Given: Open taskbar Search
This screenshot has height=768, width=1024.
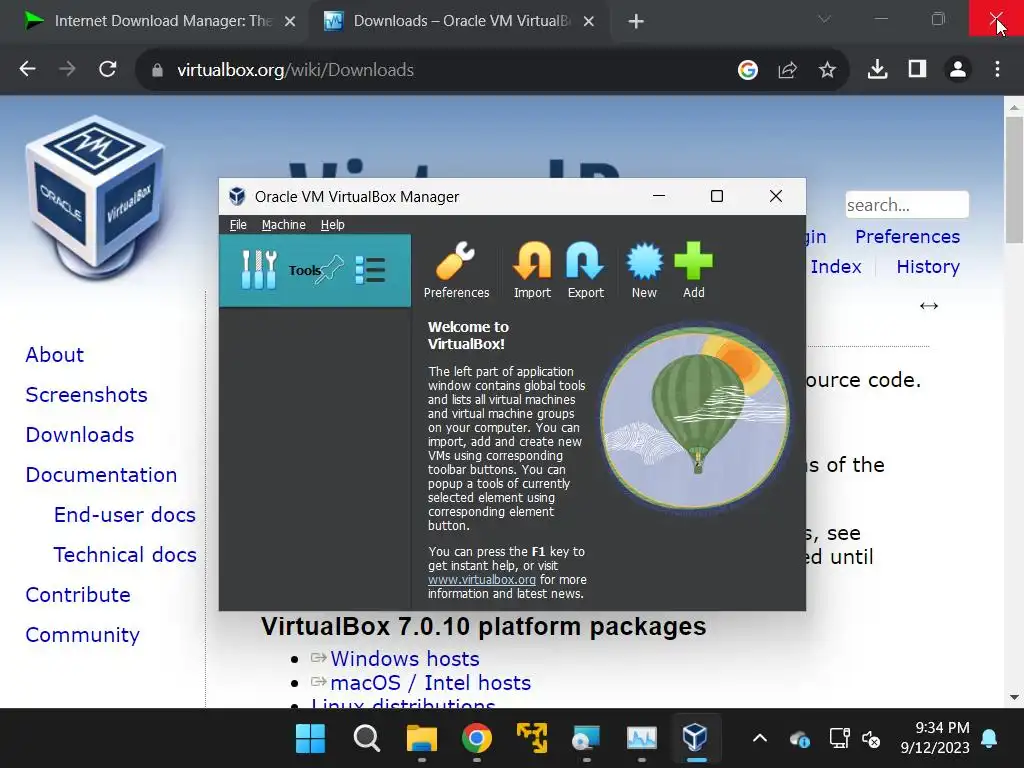Looking at the screenshot, I should [x=366, y=739].
